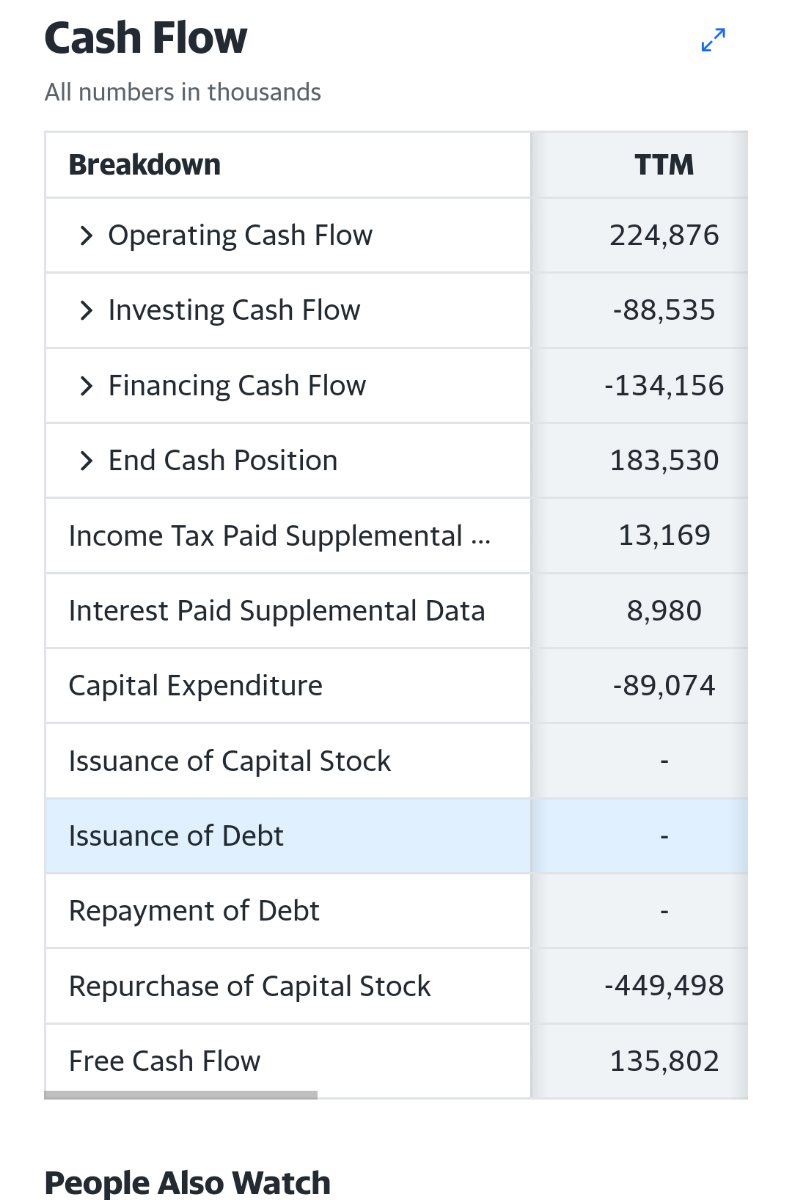Select the Free Cash Flow row

tap(165, 1061)
